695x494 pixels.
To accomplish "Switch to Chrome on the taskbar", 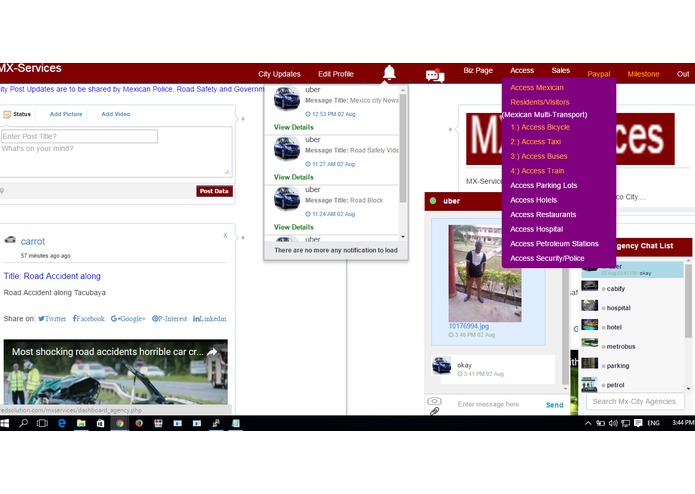I will 120,423.
